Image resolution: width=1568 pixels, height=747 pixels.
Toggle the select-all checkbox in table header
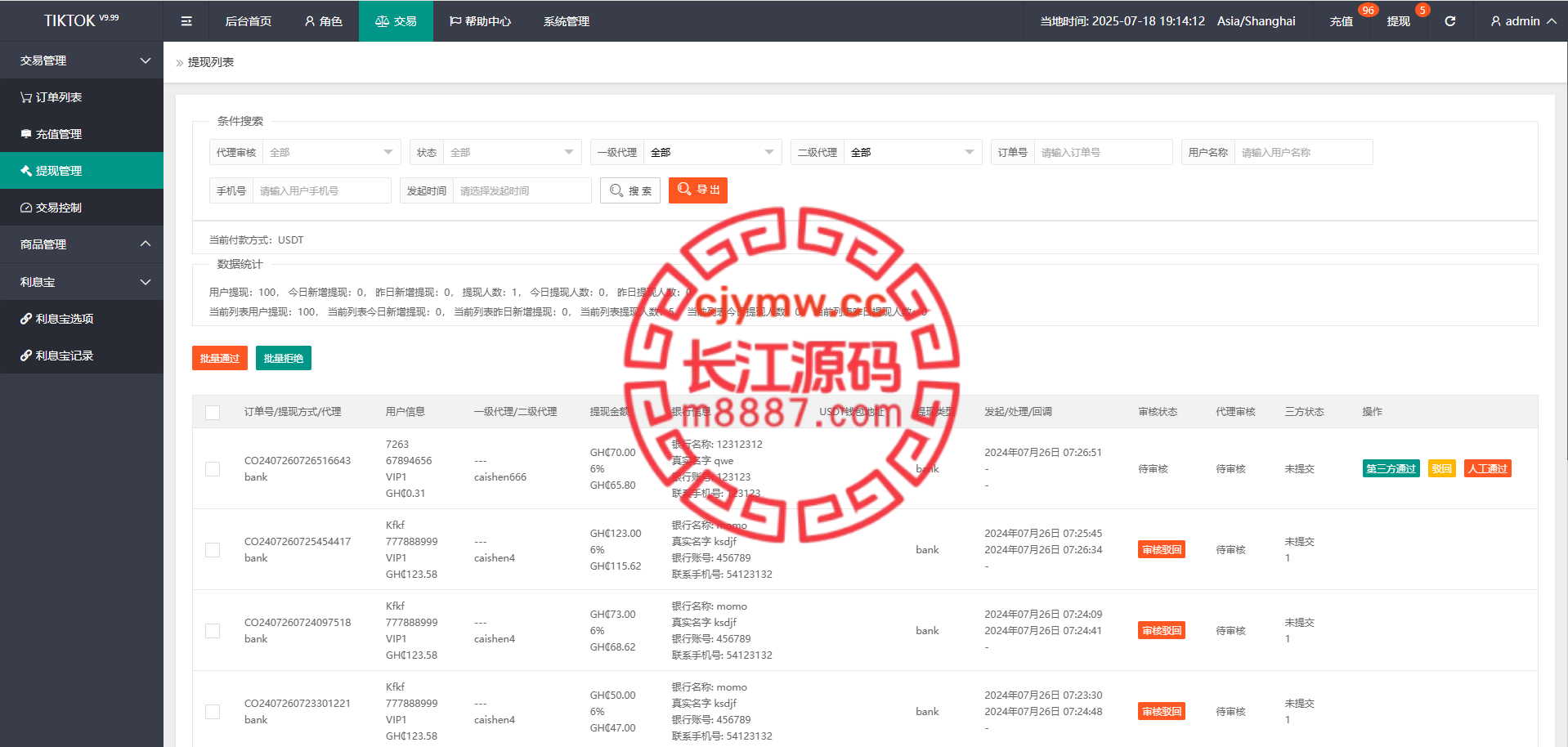(213, 412)
